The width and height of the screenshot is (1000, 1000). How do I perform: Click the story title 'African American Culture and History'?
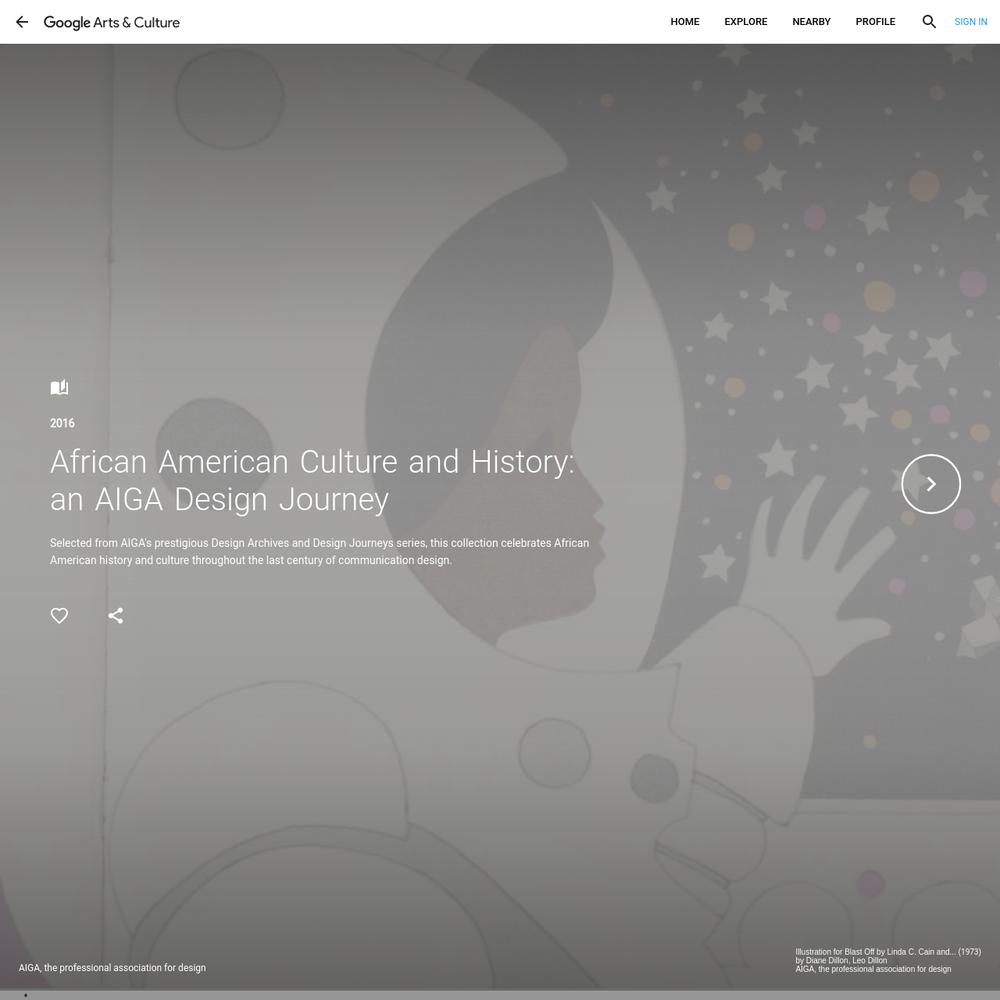coord(312,480)
